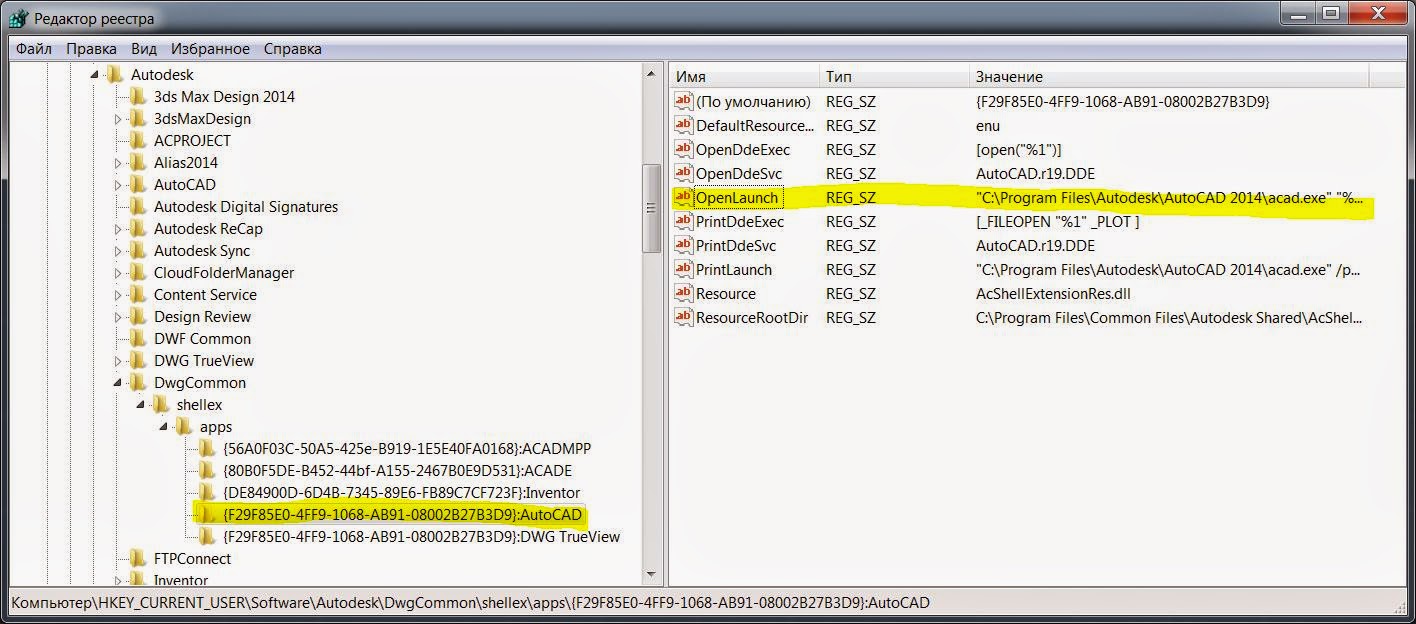1416x624 pixels.
Task: Click the Registry Editor title bar icon
Action: (x=19, y=18)
